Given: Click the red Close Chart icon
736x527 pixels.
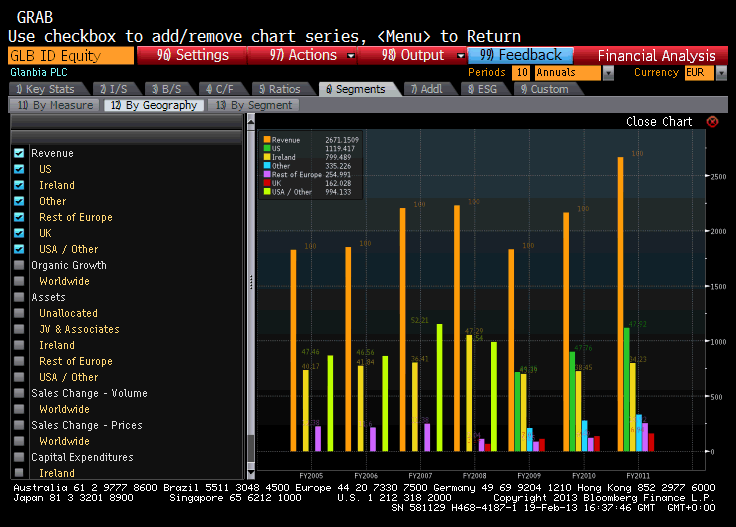Looking at the screenshot, I should [712, 122].
